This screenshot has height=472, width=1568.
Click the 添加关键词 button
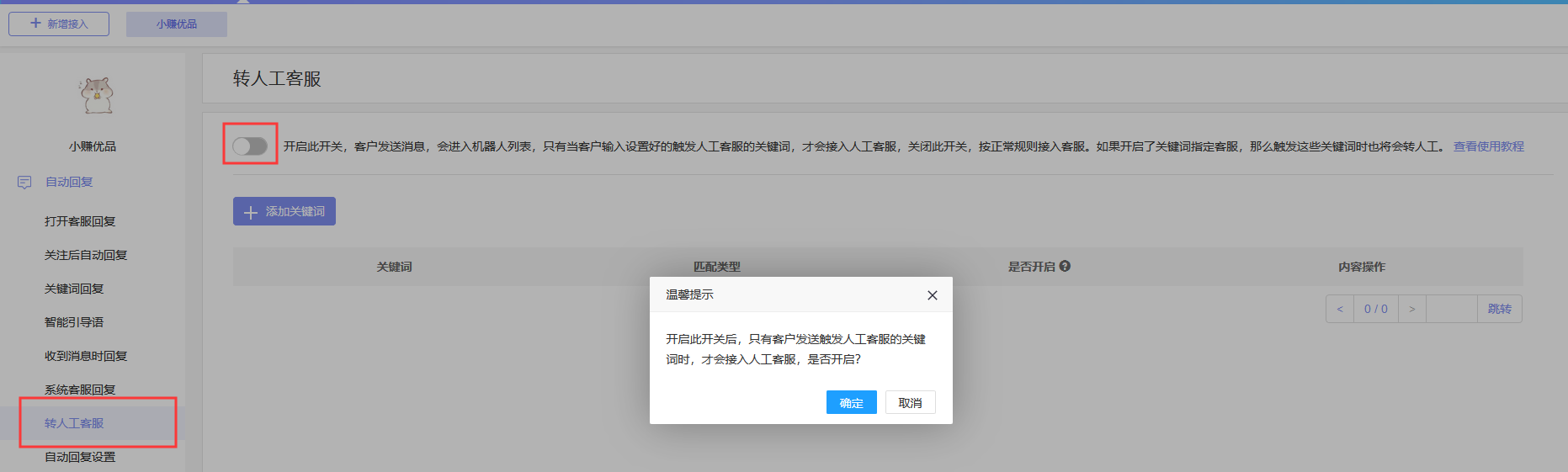[x=284, y=211]
